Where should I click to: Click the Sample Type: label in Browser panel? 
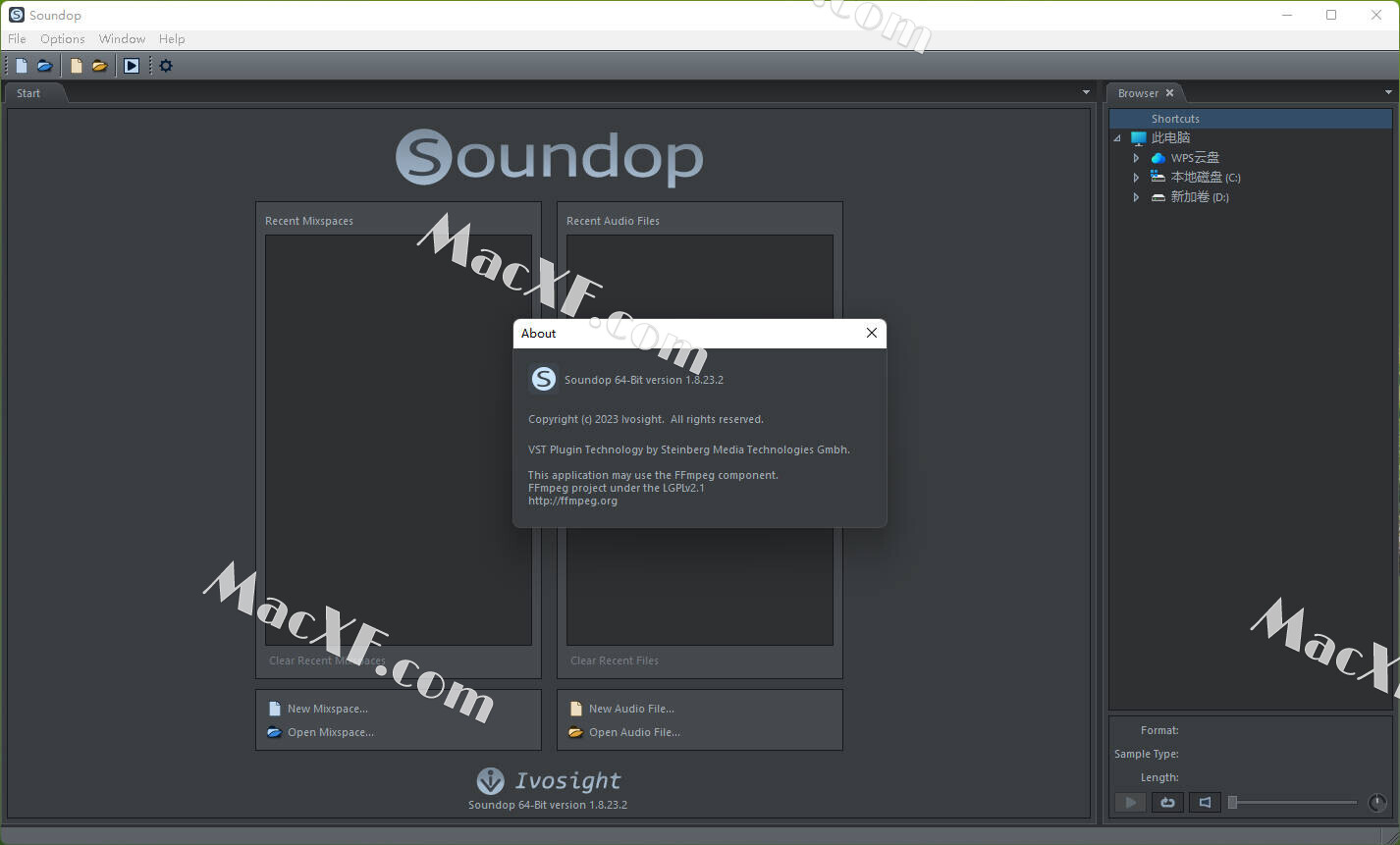[1147, 754]
